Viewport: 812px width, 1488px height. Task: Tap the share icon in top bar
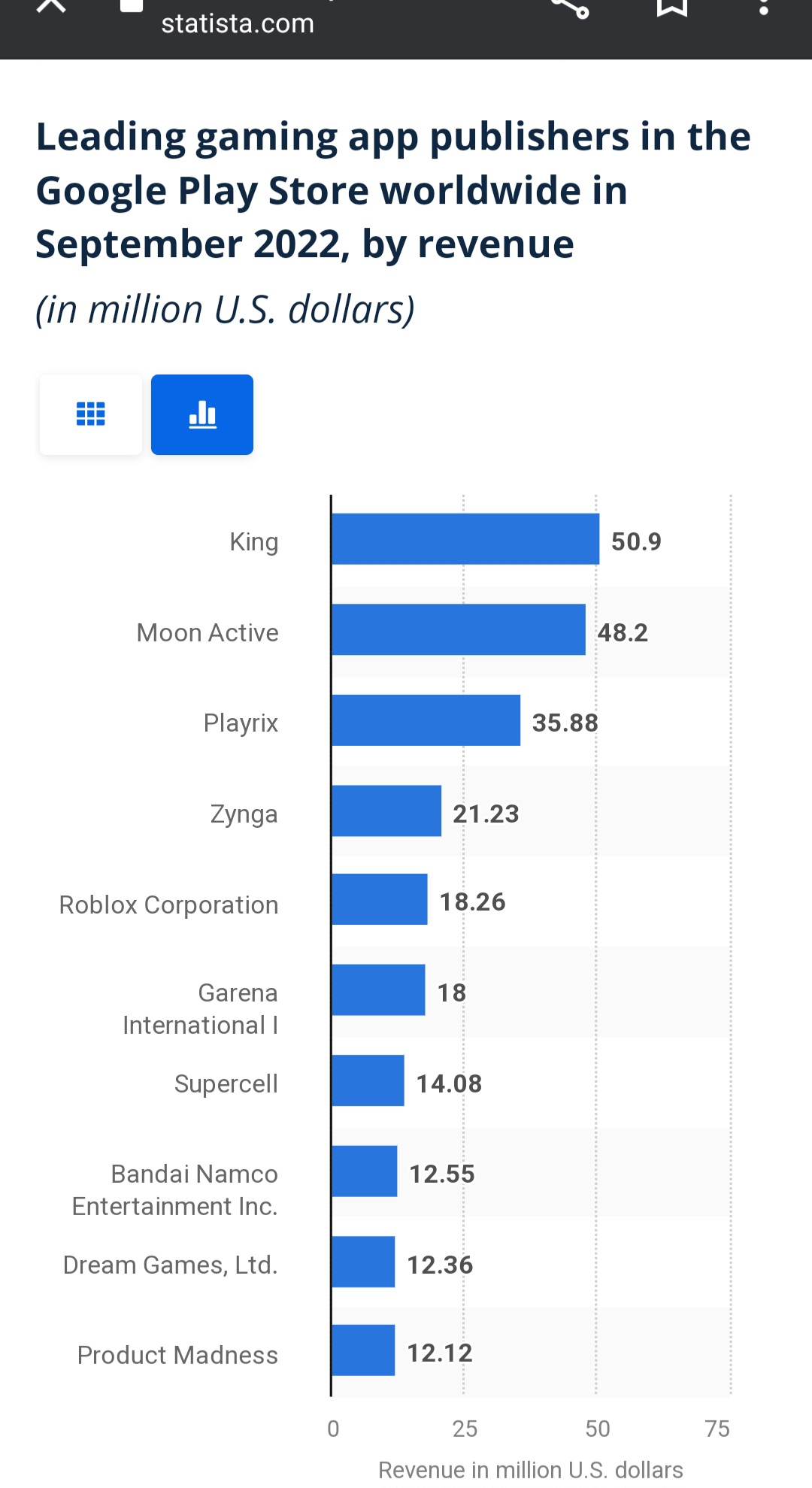[x=570, y=6]
